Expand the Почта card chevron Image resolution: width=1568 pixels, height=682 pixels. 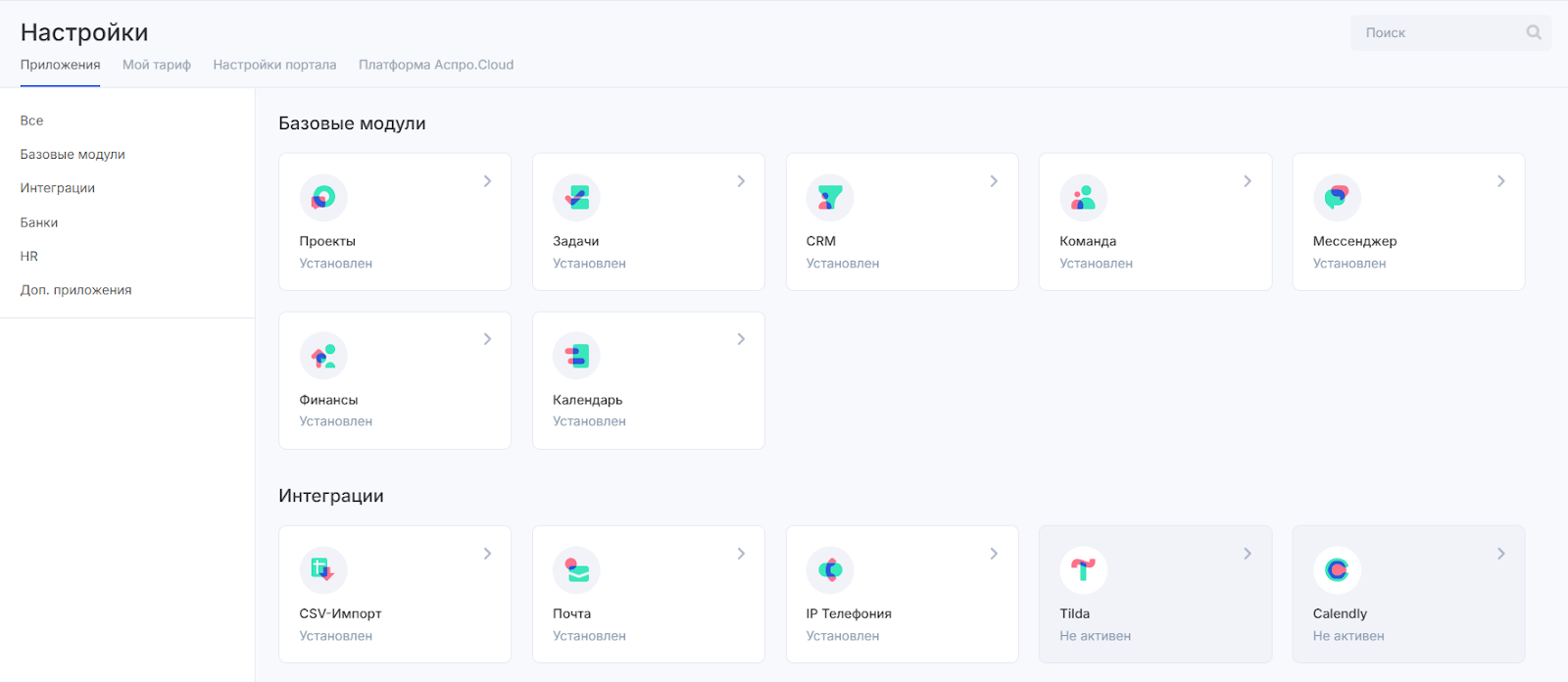741,554
